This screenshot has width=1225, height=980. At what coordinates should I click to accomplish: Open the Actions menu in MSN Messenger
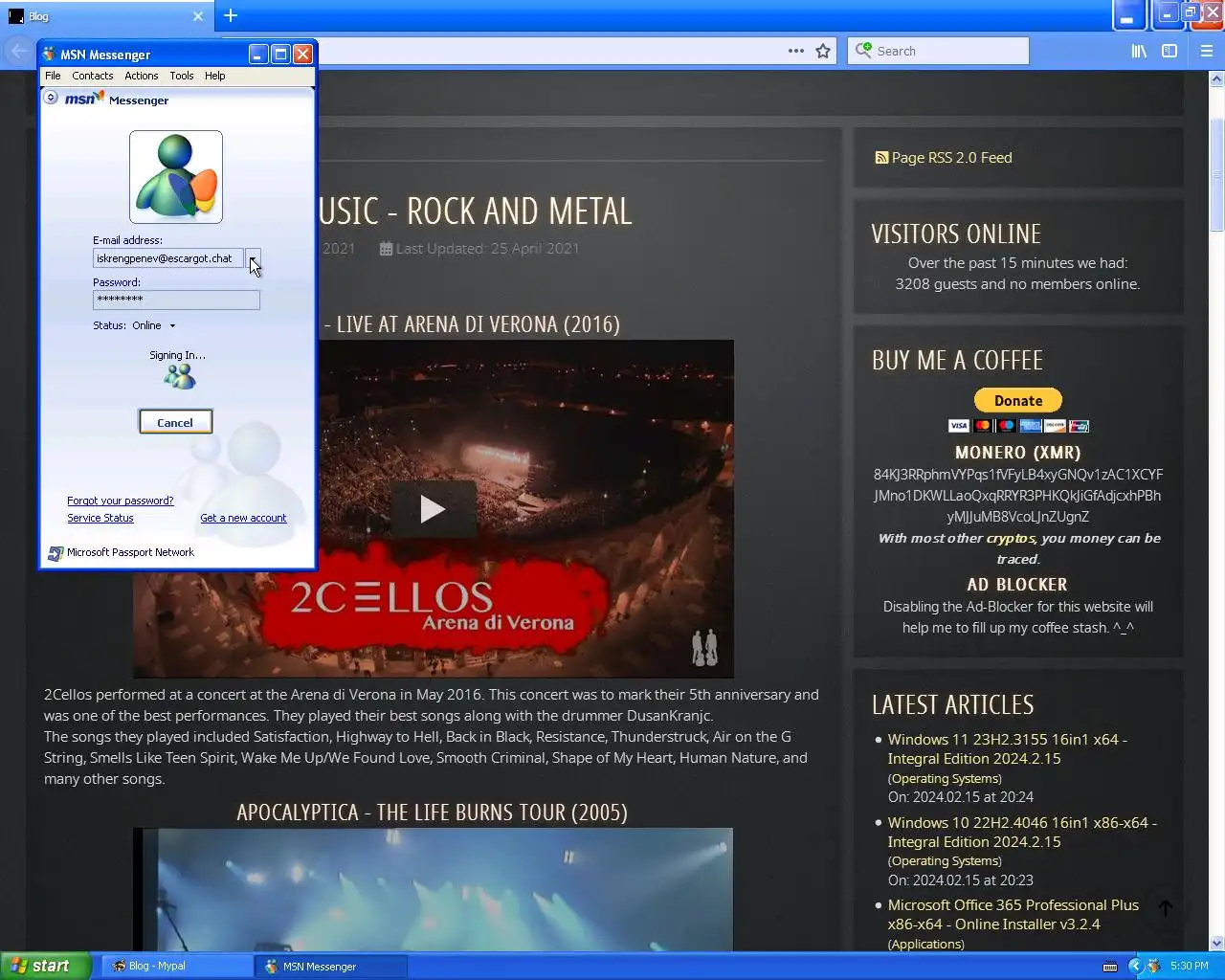point(141,76)
